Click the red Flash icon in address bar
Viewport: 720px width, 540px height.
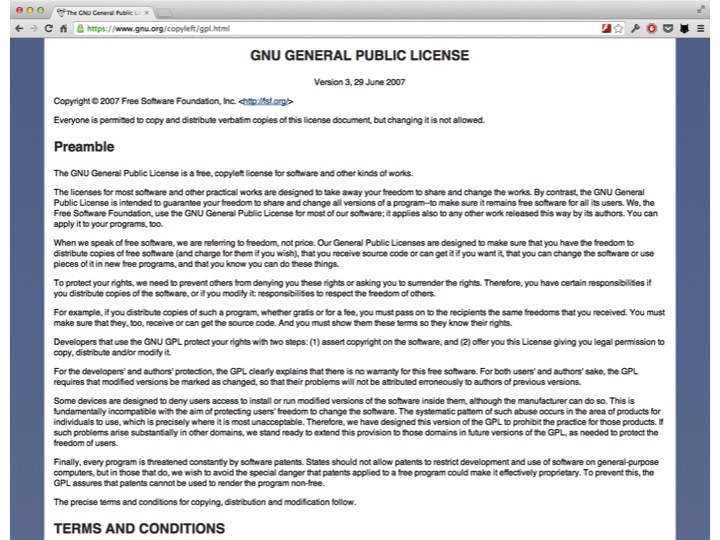point(606,28)
